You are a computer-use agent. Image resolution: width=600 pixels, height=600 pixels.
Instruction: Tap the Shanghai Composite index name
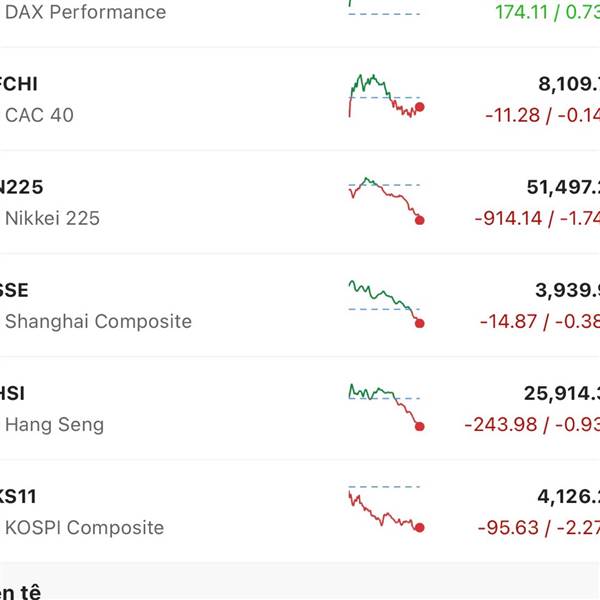98,321
